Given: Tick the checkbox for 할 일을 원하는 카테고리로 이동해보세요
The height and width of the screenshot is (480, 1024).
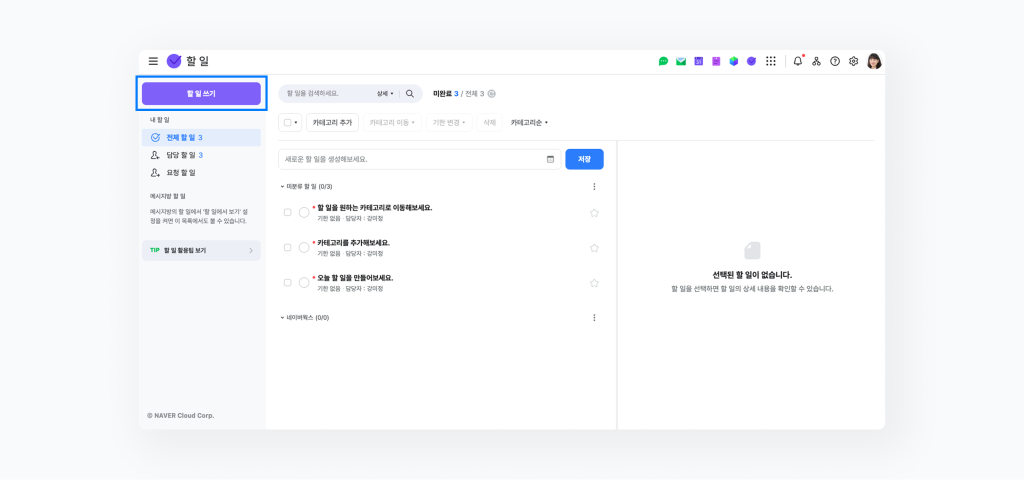Looking at the screenshot, I should click(287, 212).
